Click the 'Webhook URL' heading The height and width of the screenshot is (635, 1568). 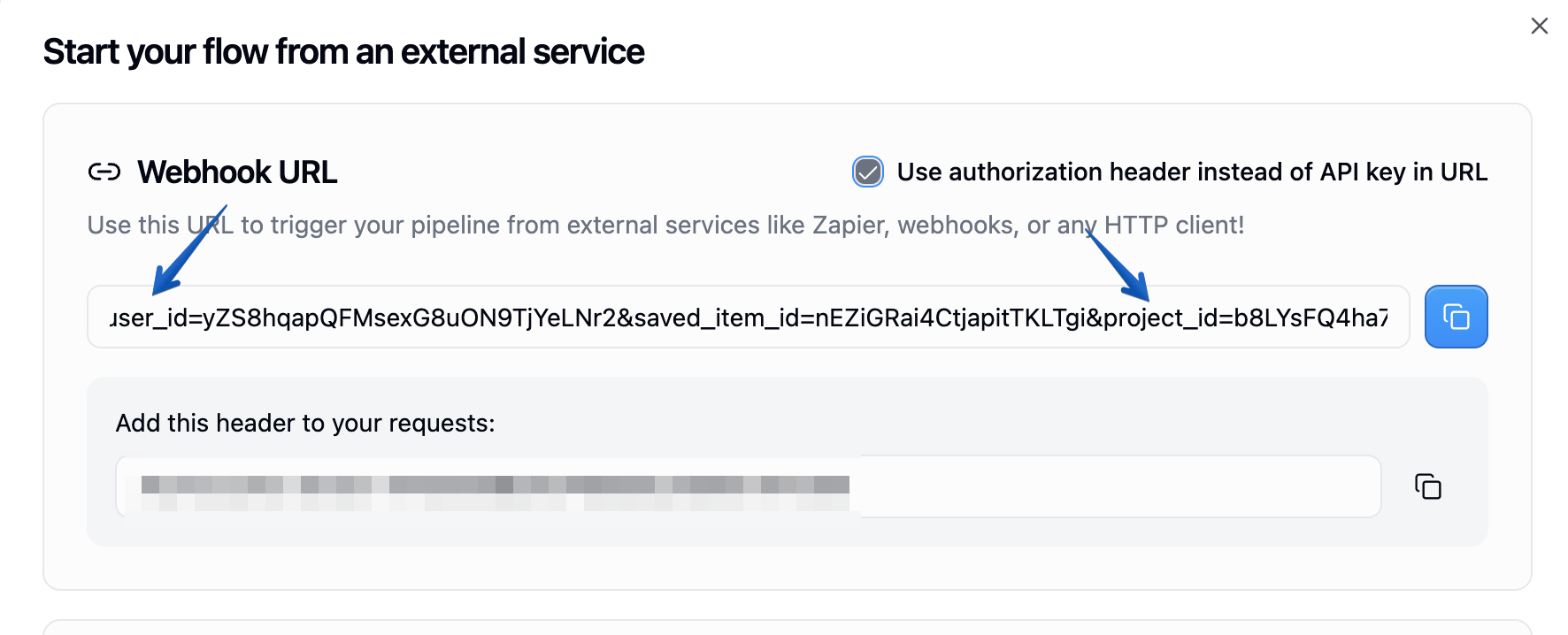[x=237, y=172]
